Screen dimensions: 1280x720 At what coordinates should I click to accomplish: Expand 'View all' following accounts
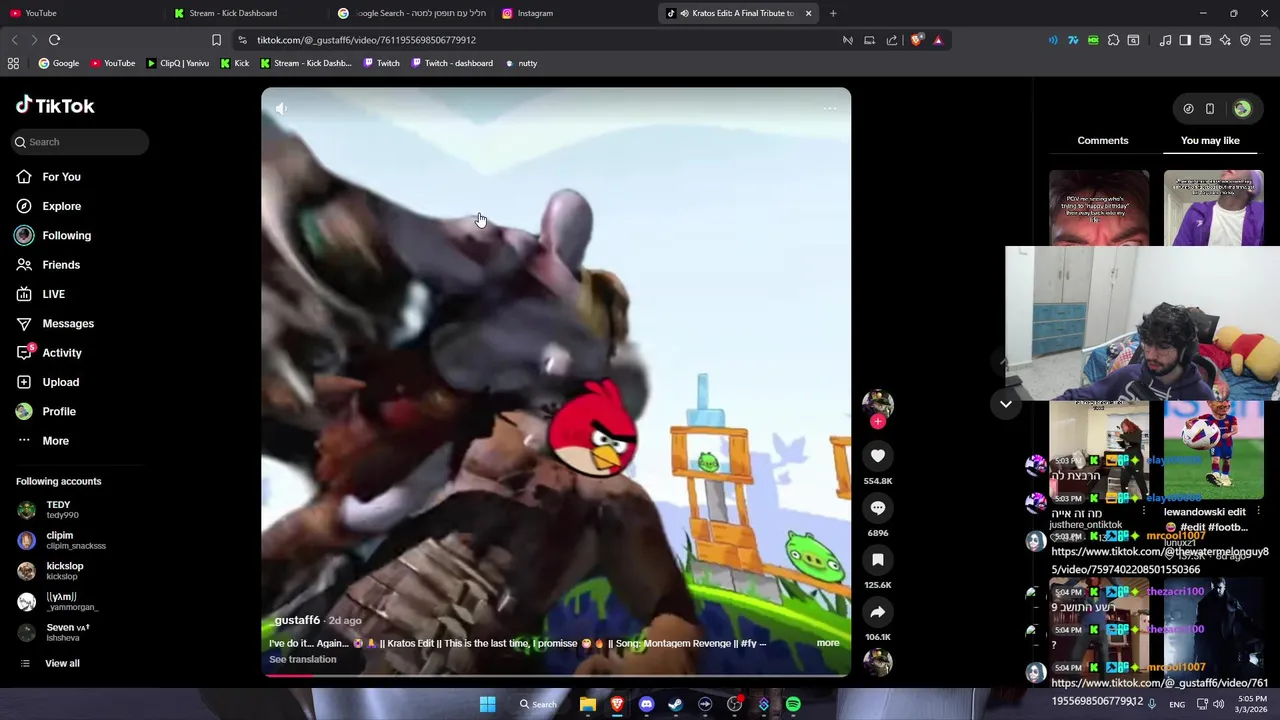[x=62, y=663]
